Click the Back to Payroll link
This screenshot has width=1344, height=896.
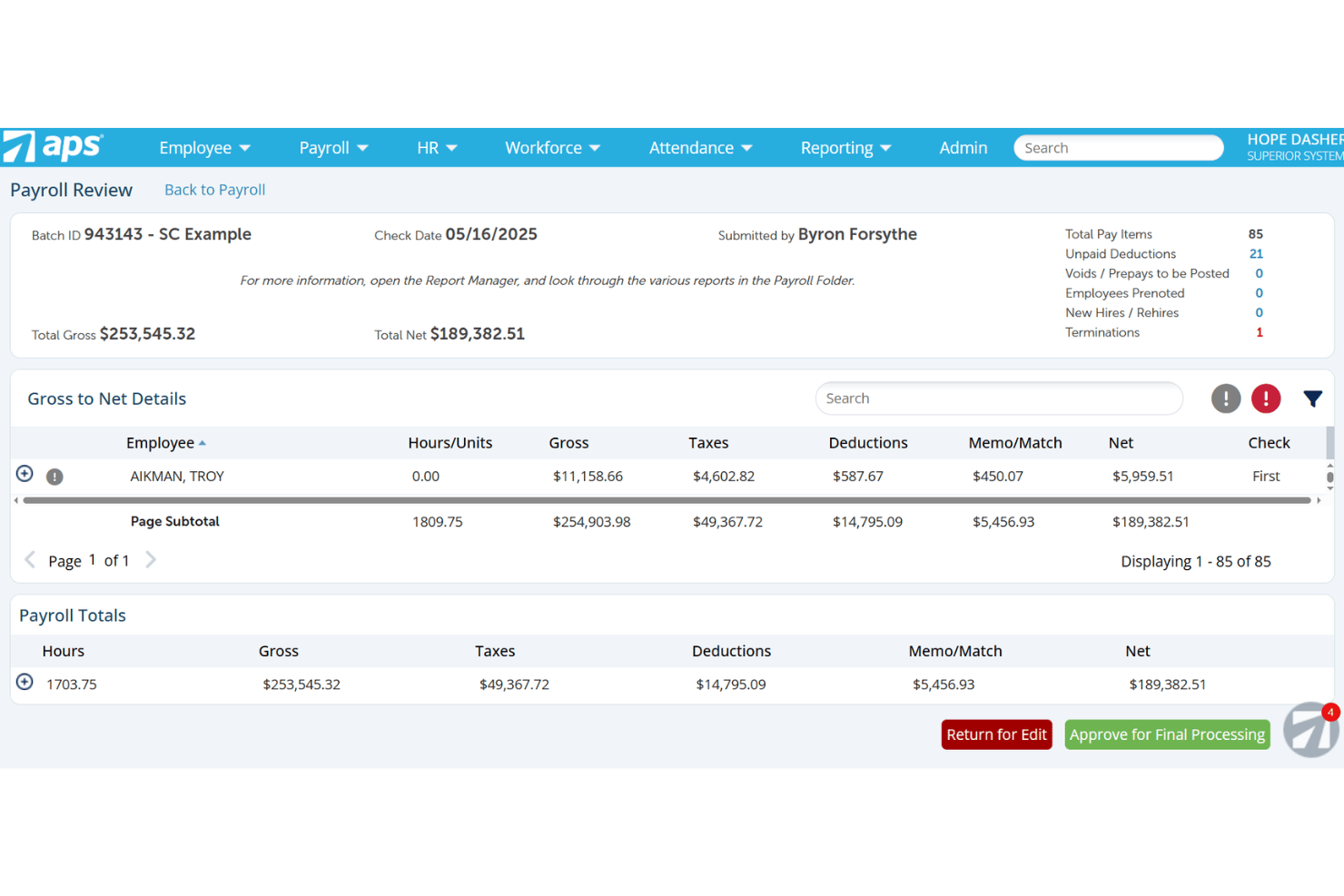(x=214, y=190)
